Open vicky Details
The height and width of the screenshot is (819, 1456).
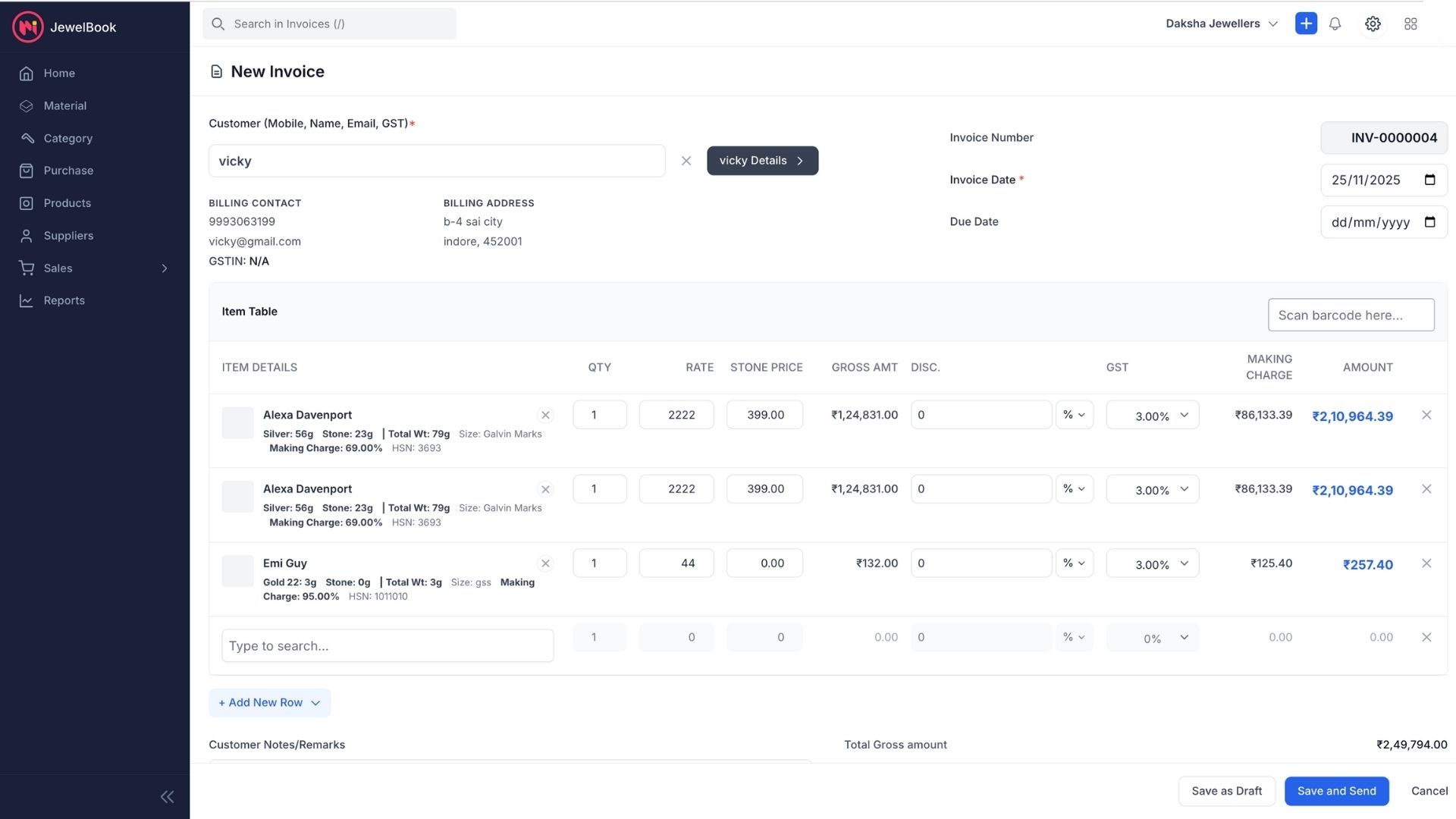coord(762,160)
